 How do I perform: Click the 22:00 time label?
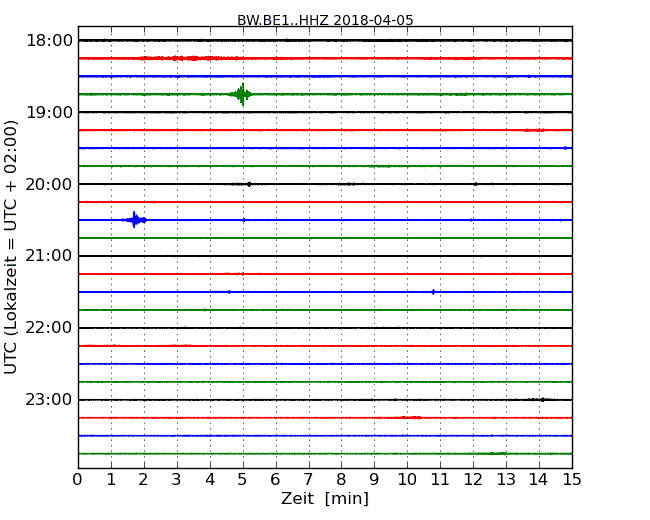coord(49,328)
